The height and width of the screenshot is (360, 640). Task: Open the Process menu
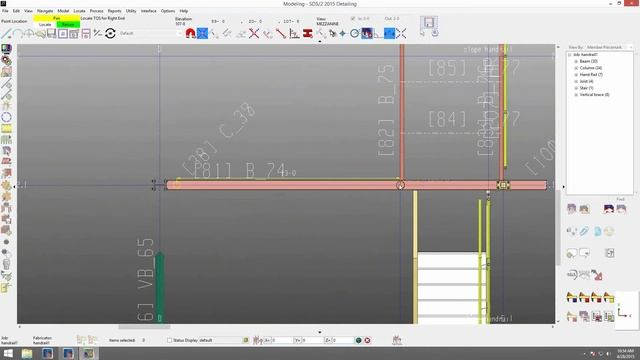(x=96, y=11)
